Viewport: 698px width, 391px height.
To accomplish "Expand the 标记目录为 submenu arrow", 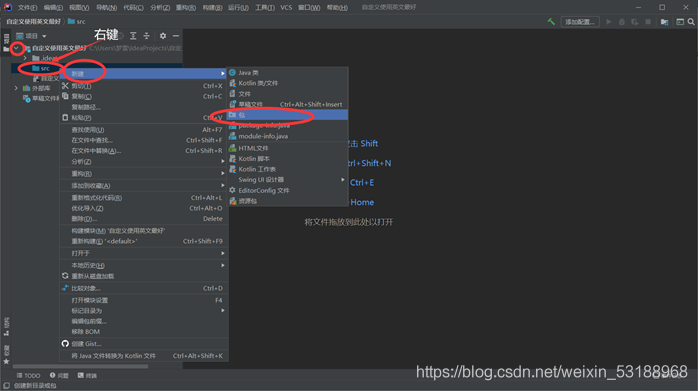I will coord(223,310).
